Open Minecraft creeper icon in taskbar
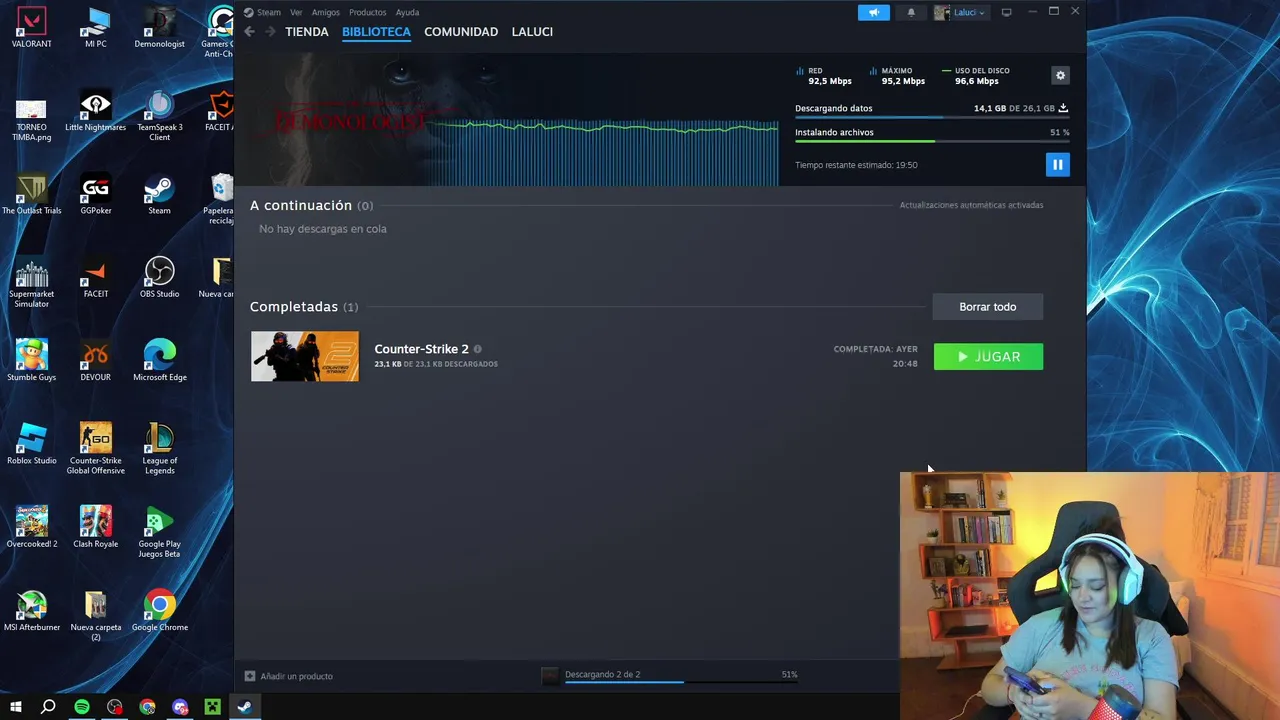1280x720 pixels. click(x=212, y=707)
